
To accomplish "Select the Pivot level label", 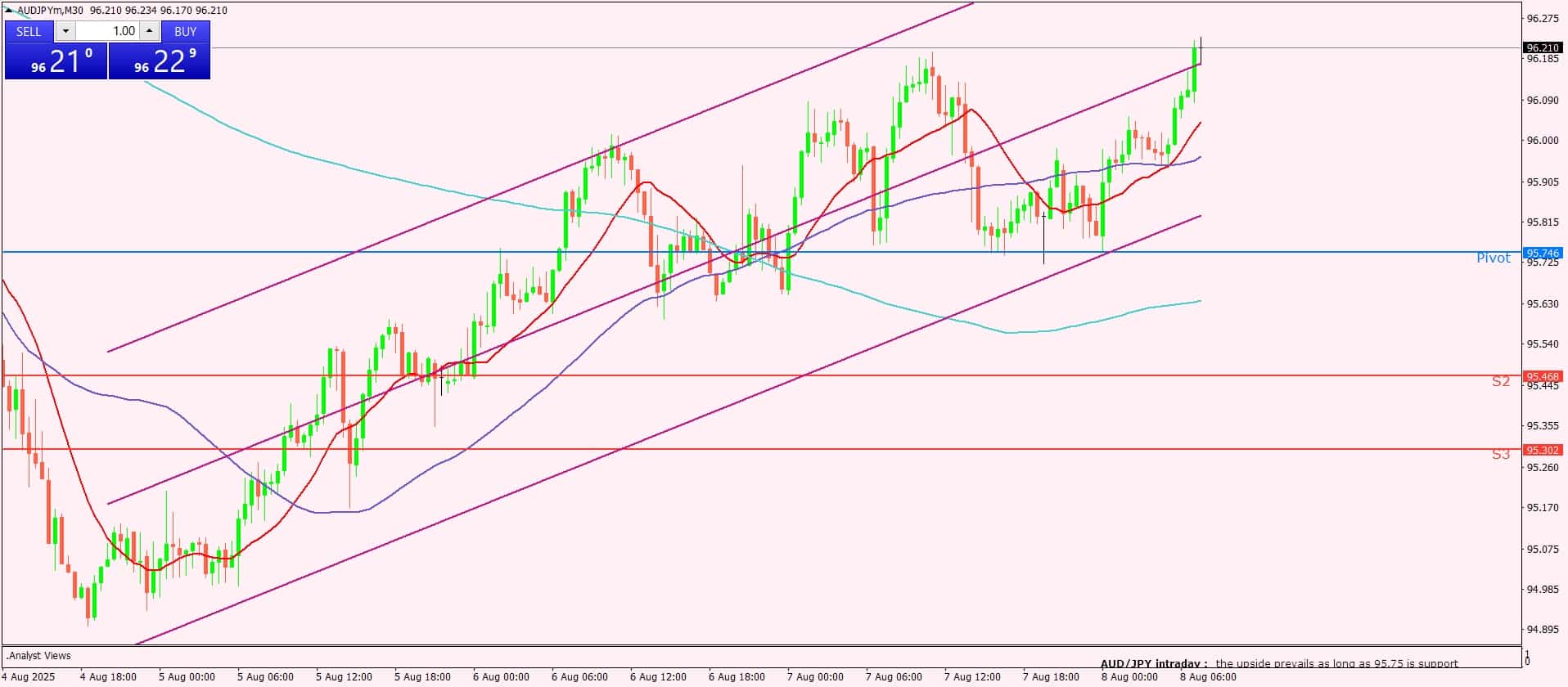I will click(1493, 258).
